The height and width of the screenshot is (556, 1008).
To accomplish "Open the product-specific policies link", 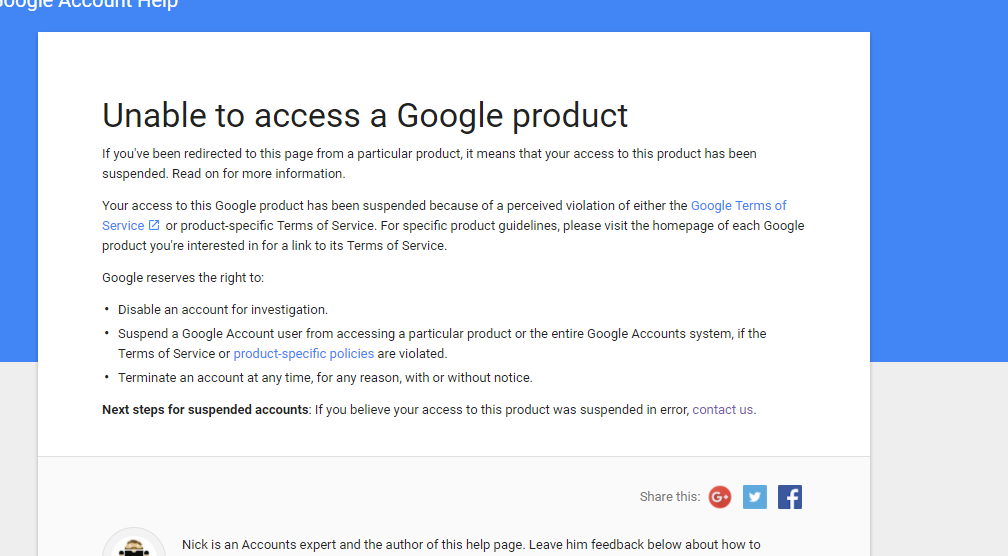I will (303, 354).
